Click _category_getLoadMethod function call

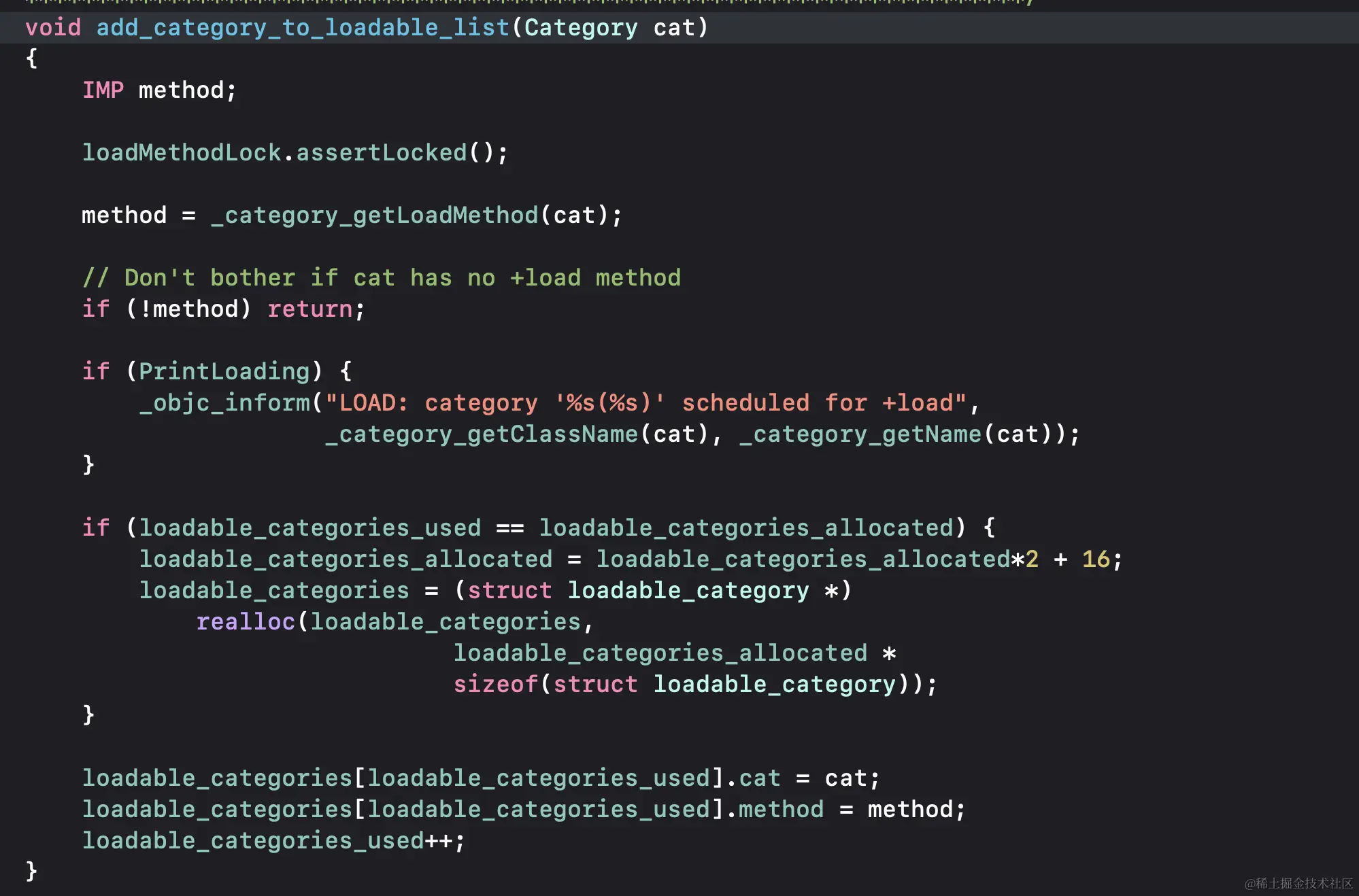point(374,216)
